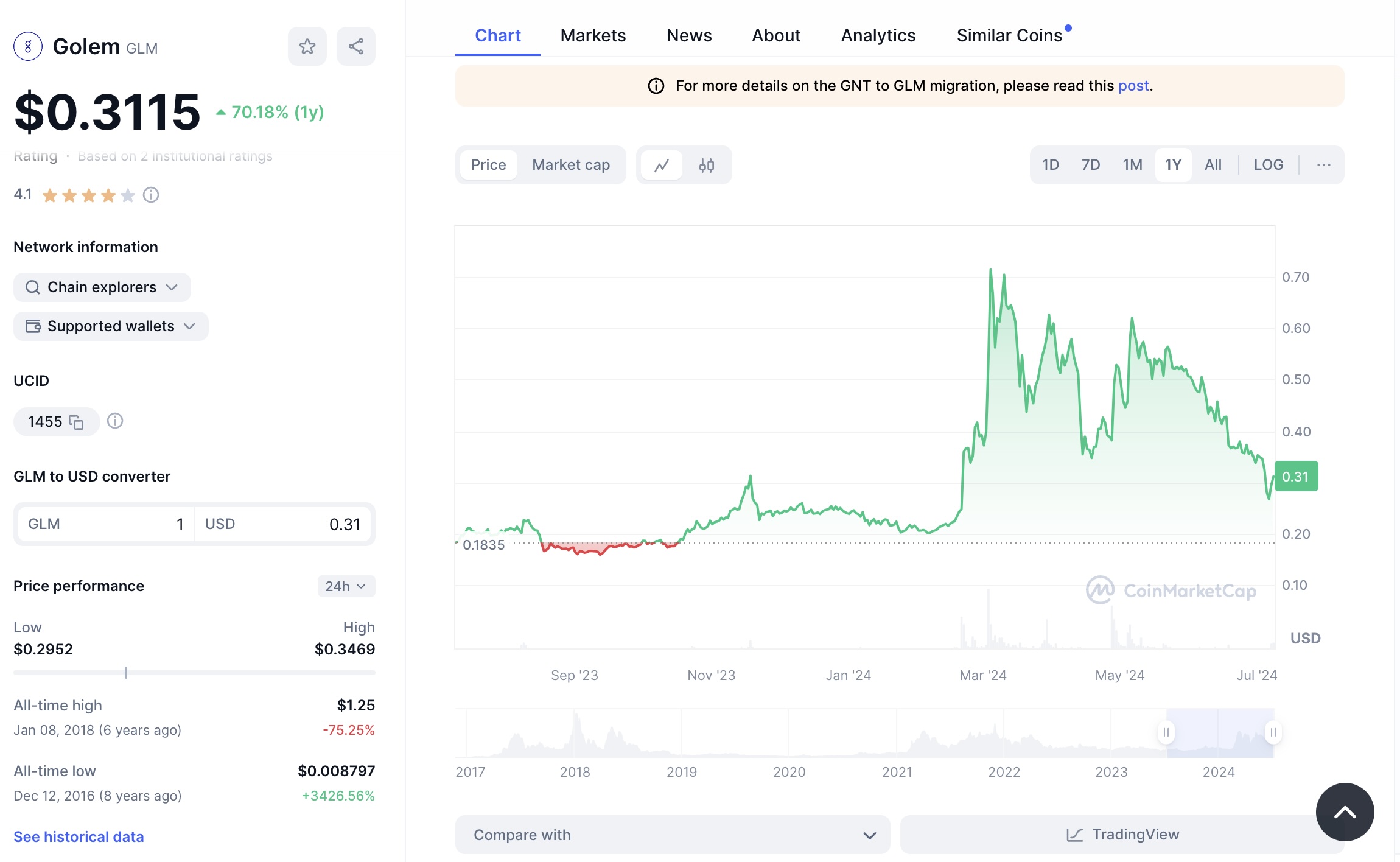The width and height of the screenshot is (1400, 862).
Task: Select Price chart mode
Action: [488, 165]
